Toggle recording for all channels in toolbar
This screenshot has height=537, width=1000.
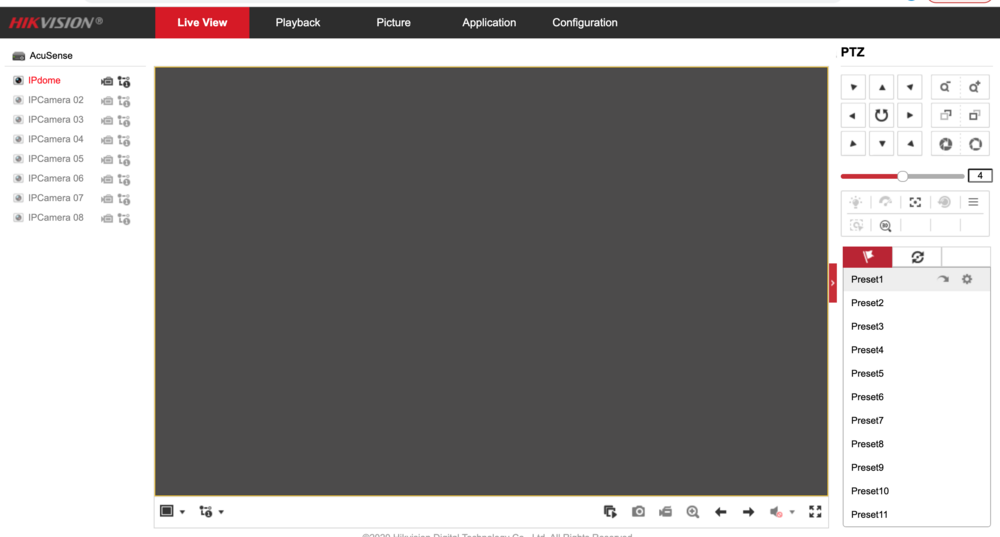click(x=665, y=512)
